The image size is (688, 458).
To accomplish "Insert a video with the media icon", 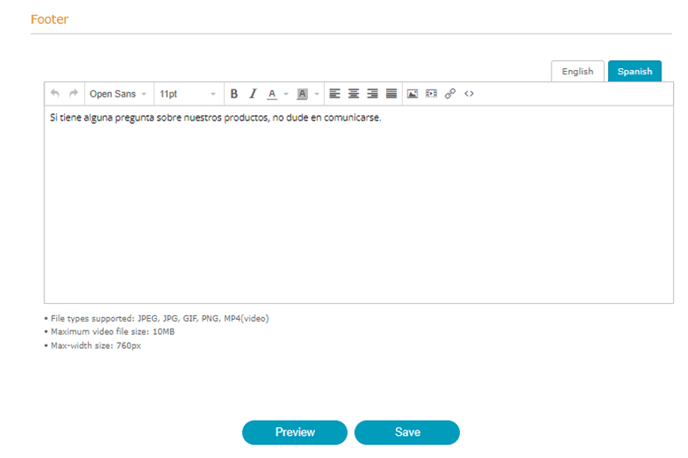I will pos(431,94).
